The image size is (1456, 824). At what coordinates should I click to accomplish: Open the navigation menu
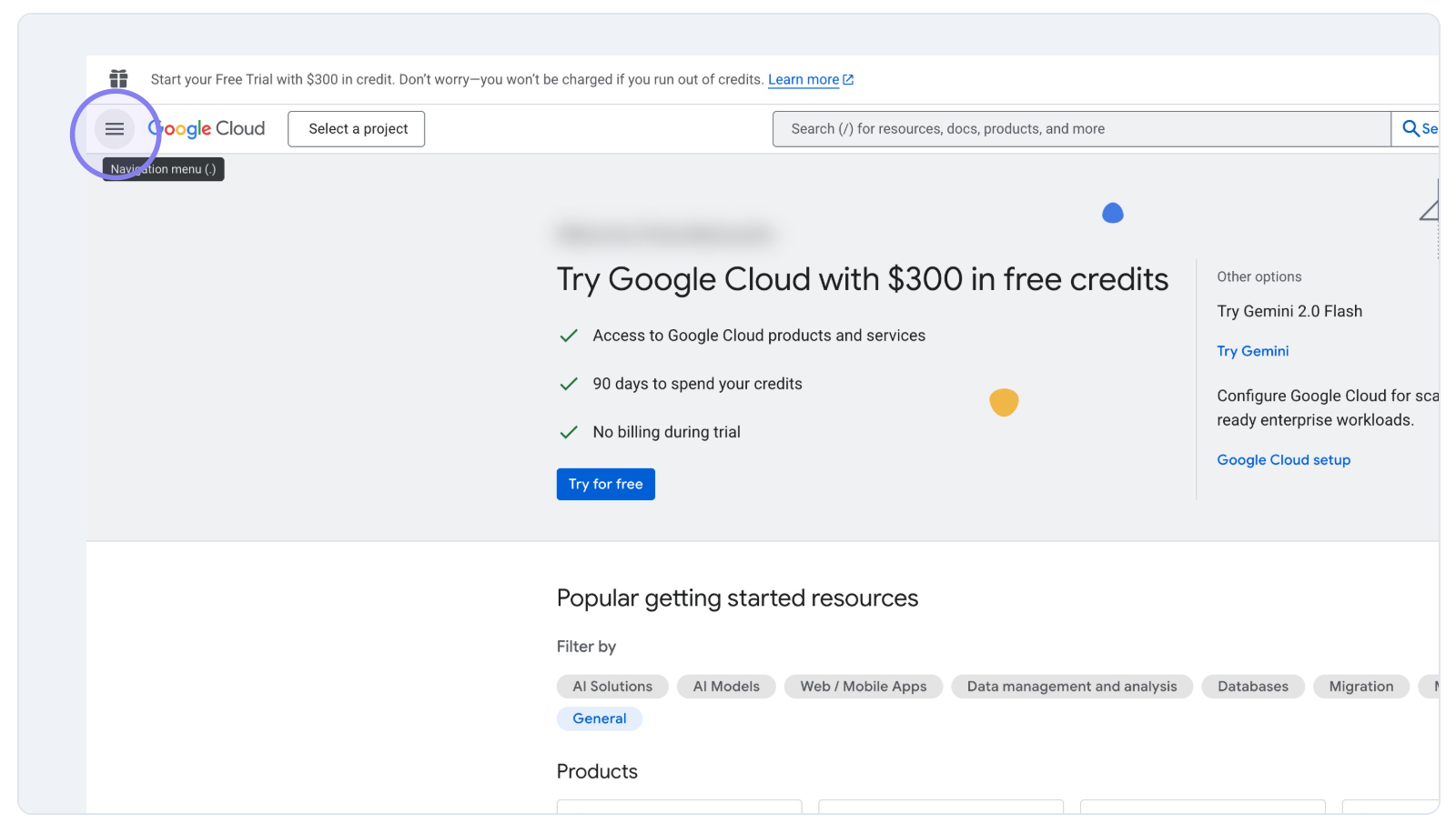coord(115,128)
